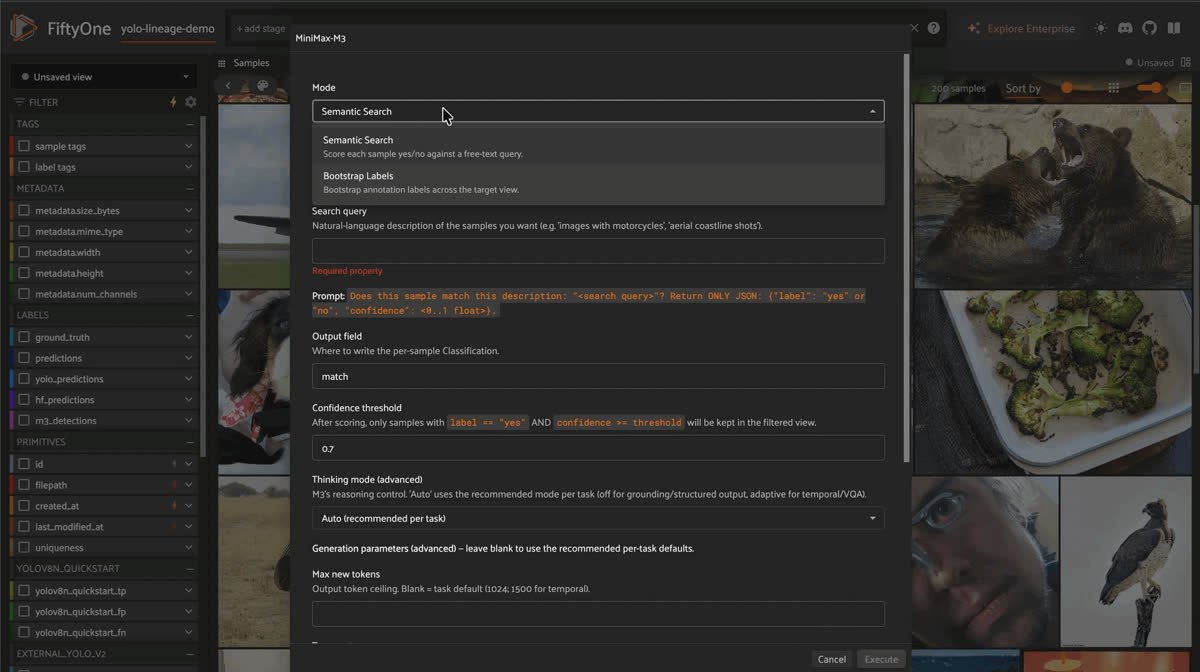Image resolution: width=1200 pixels, height=672 pixels.
Task: Toggle light mode with the sun icon
Action: [x=1101, y=28]
